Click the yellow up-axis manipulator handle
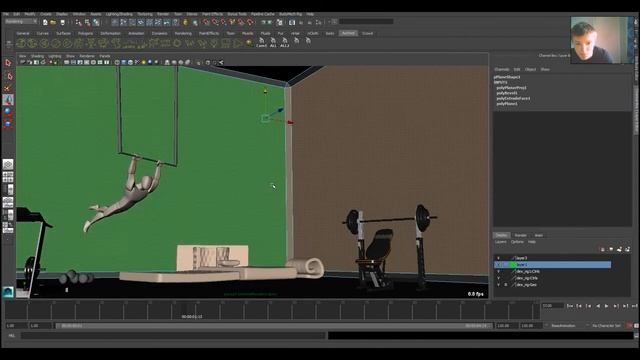This screenshot has height=360, width=640. point(265,92)
